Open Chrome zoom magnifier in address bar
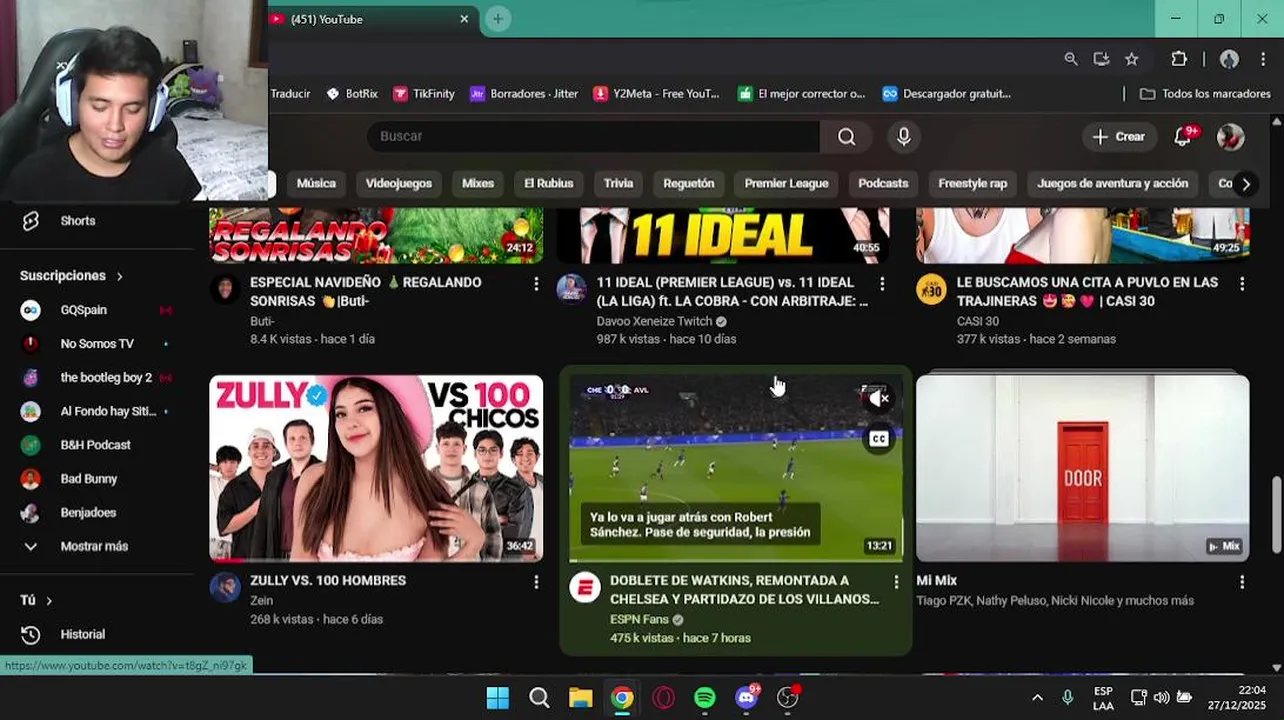This screenshot has width=1284, height=720. pos(1071,59)
